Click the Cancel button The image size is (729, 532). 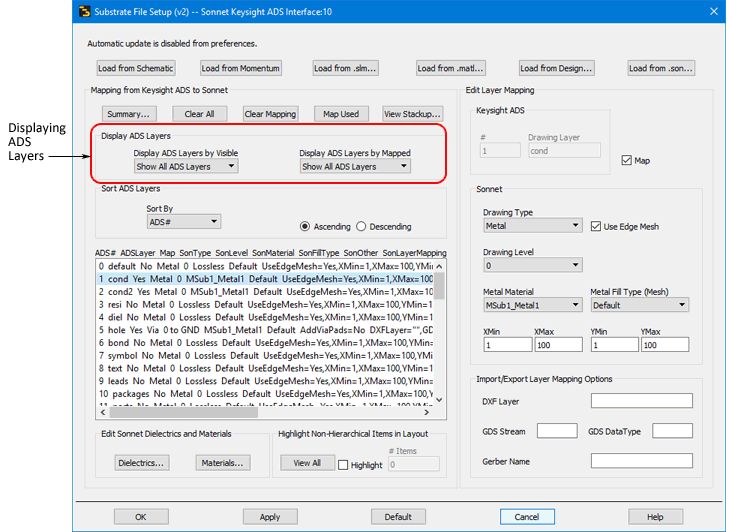(x=527, y=517)
